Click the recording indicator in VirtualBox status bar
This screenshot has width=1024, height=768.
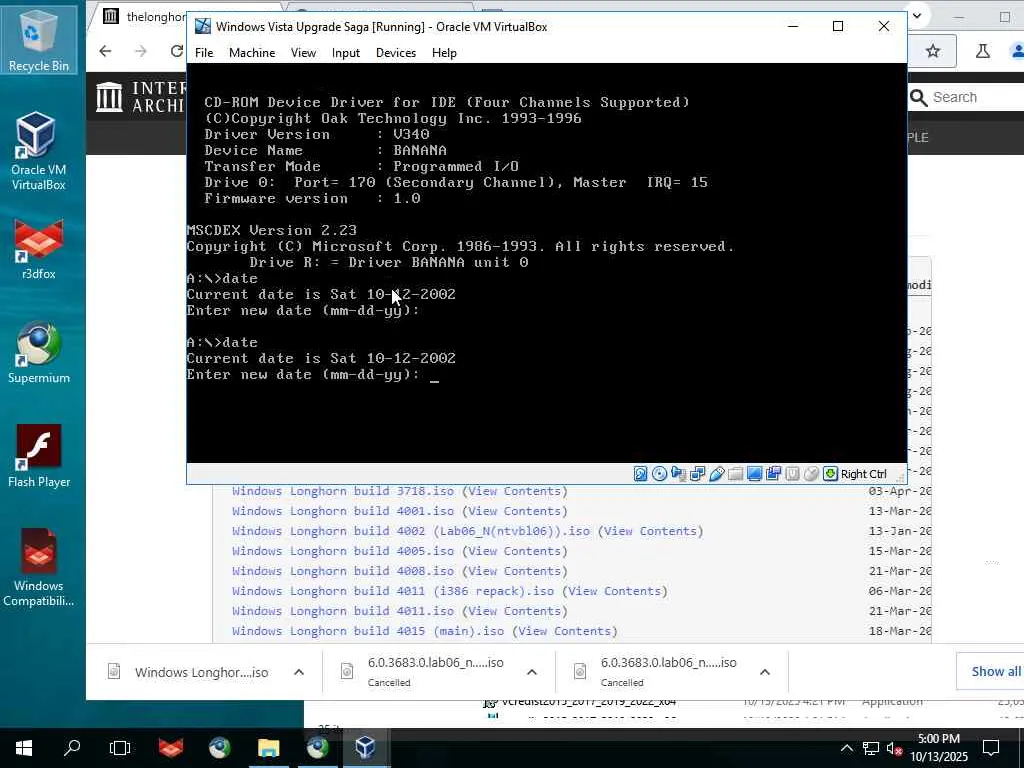(x=773, y=474)
